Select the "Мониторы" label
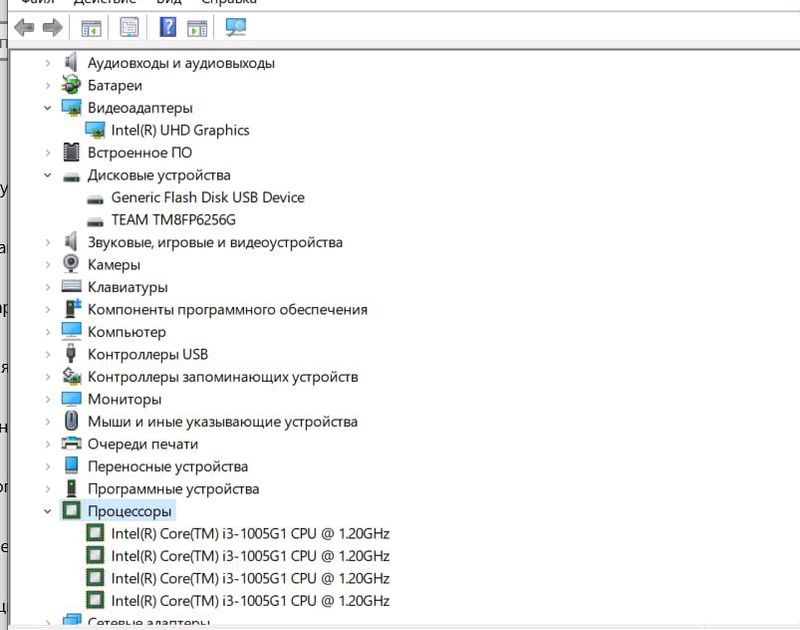Image resolution: width=800 pixels, height=630 pixels. [x=124, y=399]
